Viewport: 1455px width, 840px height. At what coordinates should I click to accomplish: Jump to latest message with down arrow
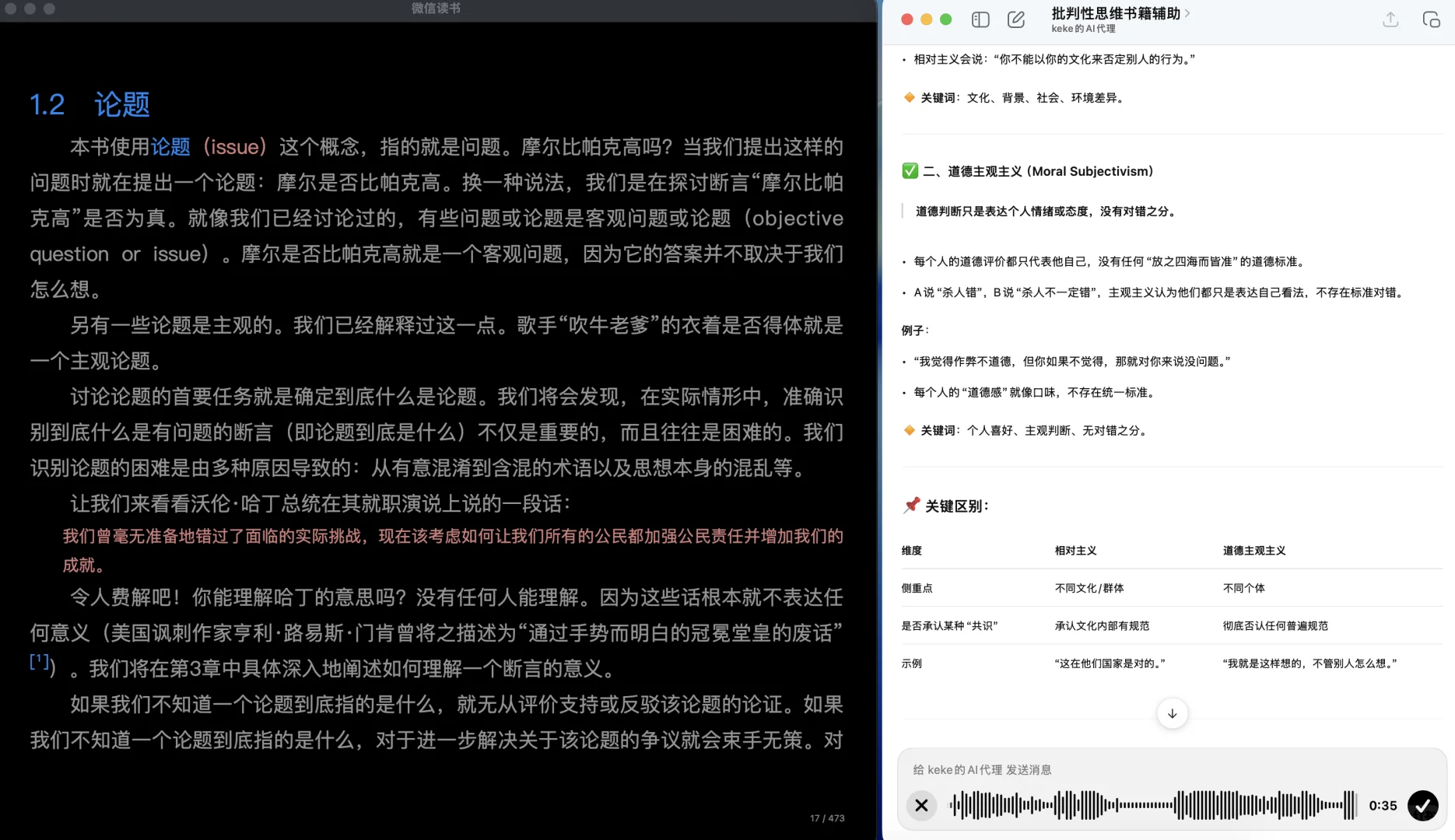click(1172, 713)
